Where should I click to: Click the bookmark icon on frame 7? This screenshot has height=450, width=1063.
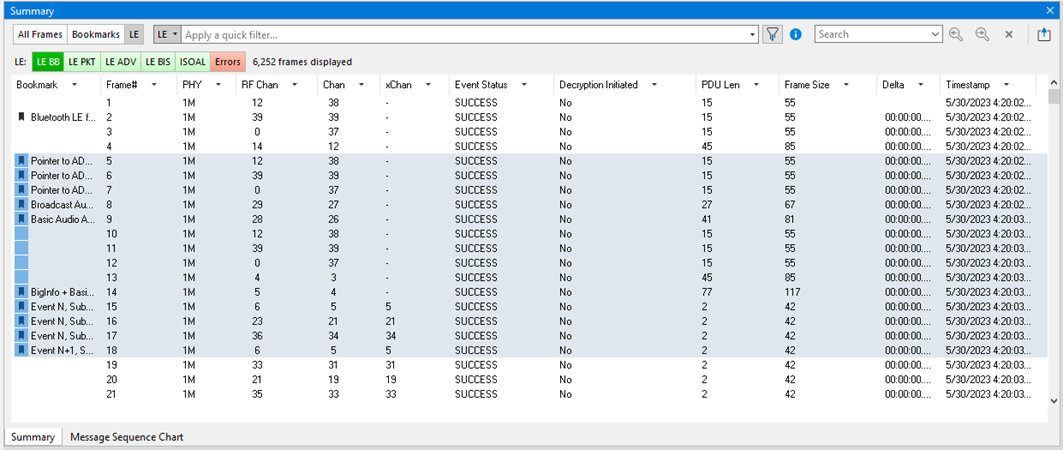pos(21,190)
